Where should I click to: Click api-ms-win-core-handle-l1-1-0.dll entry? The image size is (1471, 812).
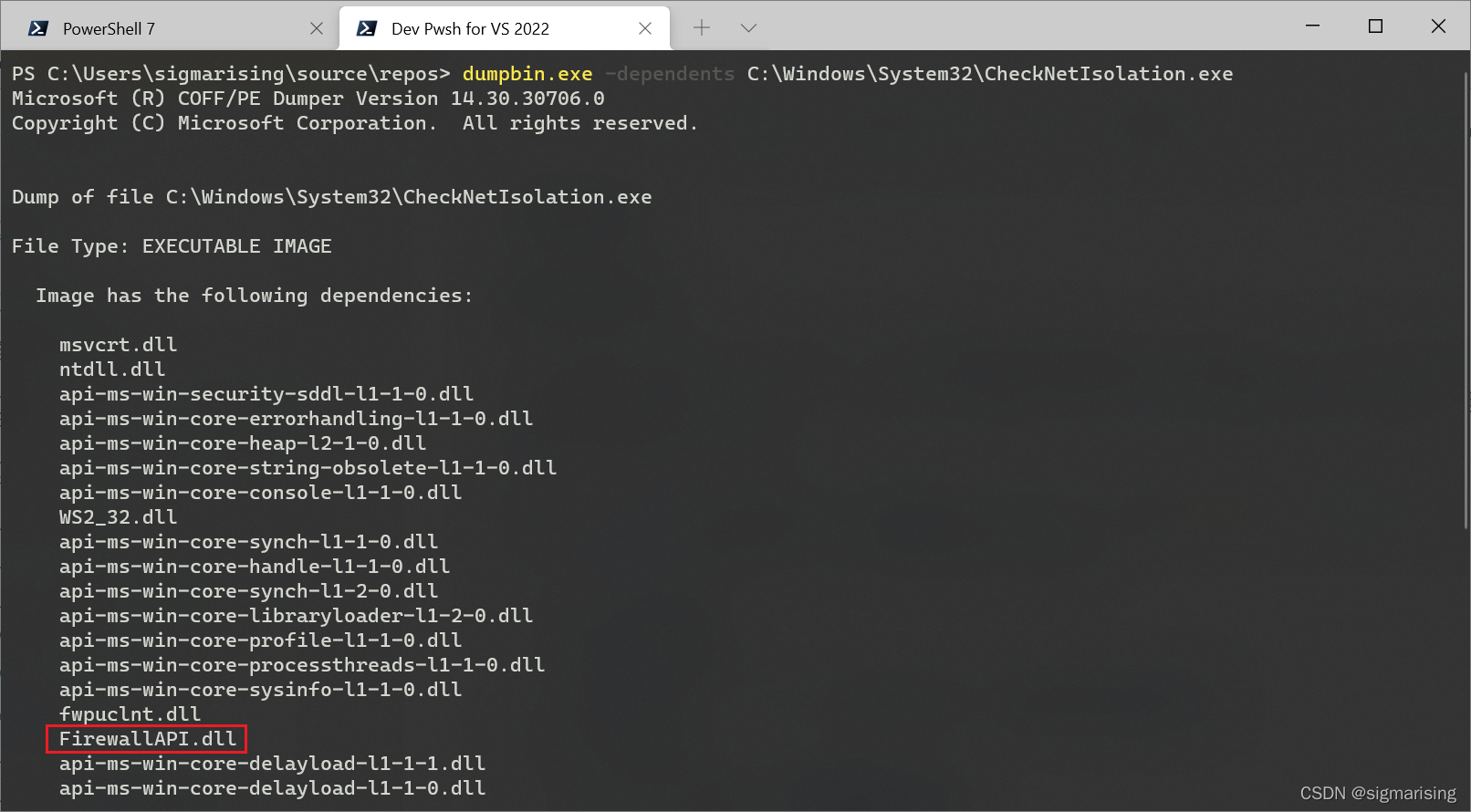[x=255, y=567]
